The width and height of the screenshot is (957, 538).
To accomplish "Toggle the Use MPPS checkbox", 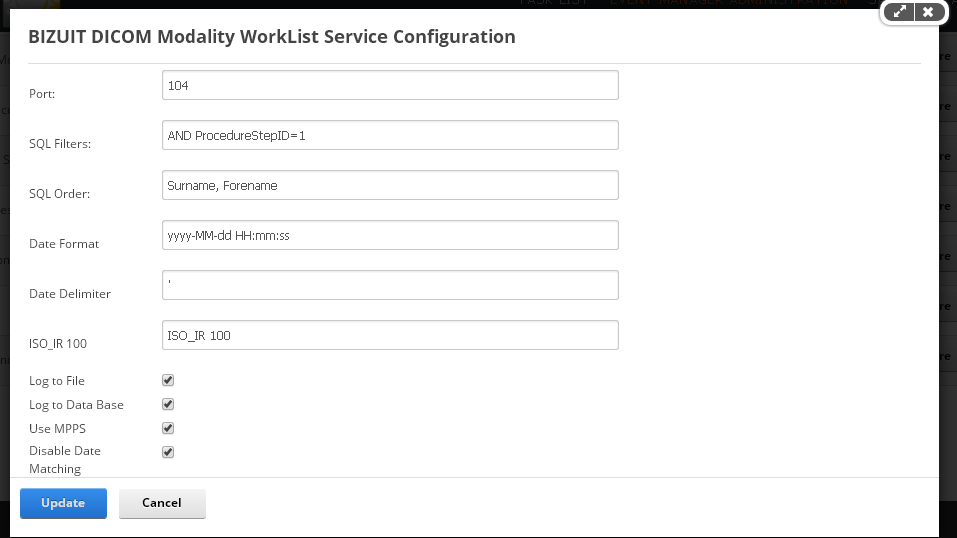I will pyautogui.click(x=168, y=428).
